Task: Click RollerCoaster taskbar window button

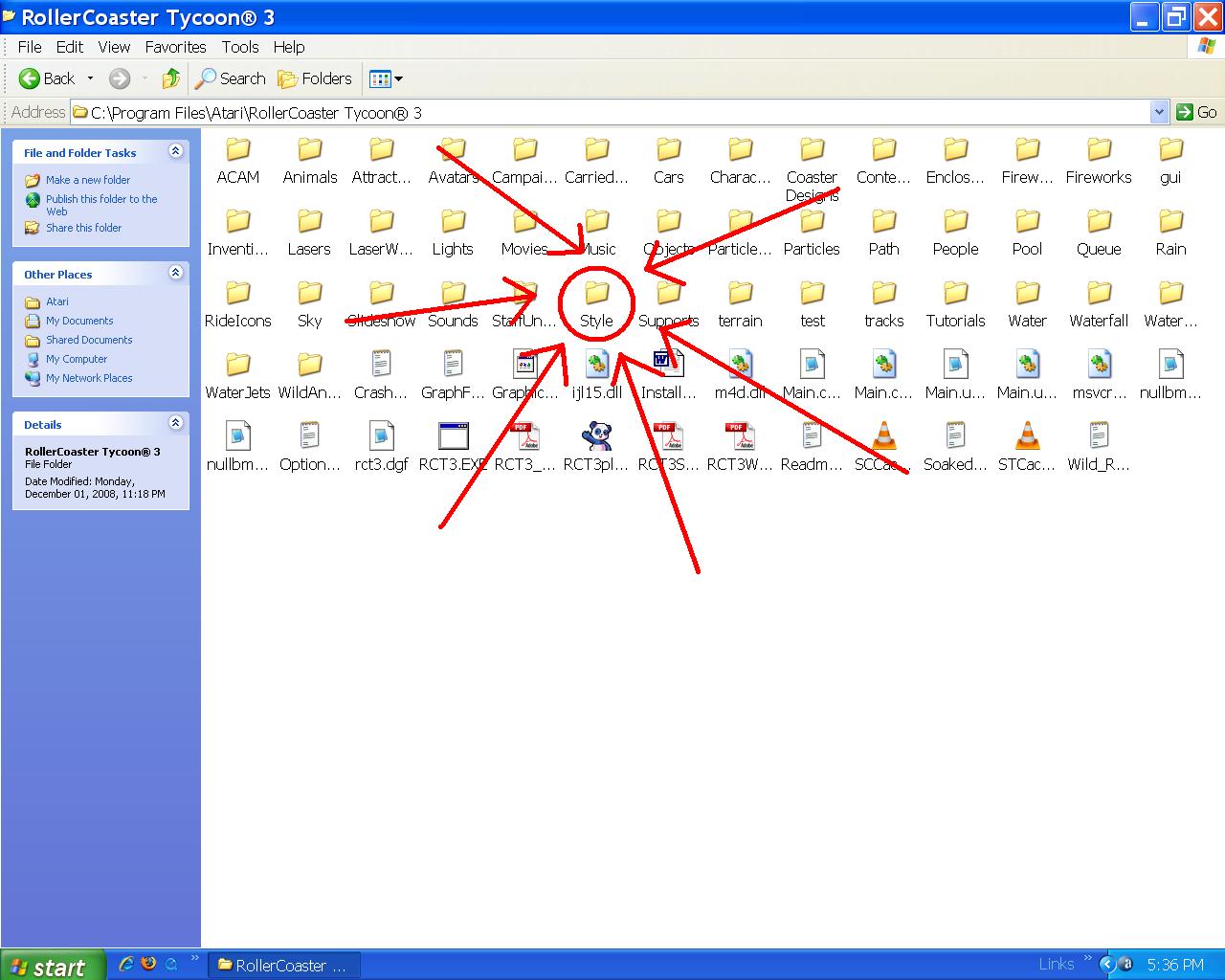Action: pyautogui.click(x=284, y=966)
